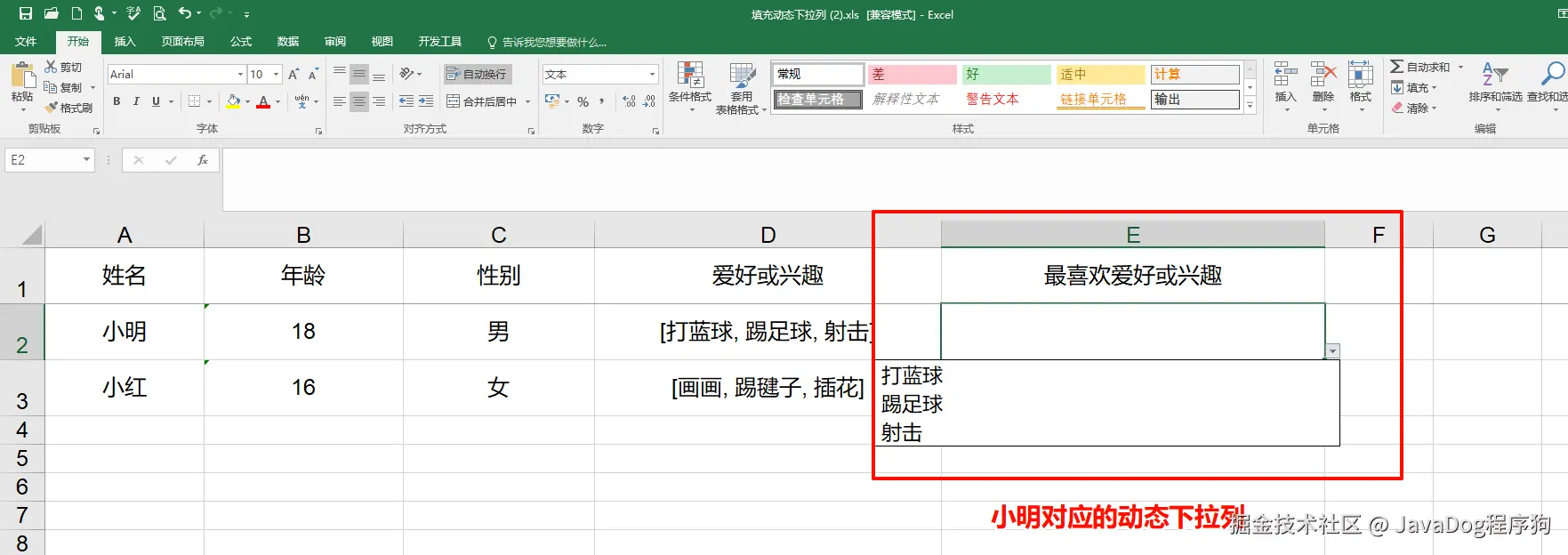Toggle Wrap Text (自动换行)
1568x555 pixels.
[477, 75]
